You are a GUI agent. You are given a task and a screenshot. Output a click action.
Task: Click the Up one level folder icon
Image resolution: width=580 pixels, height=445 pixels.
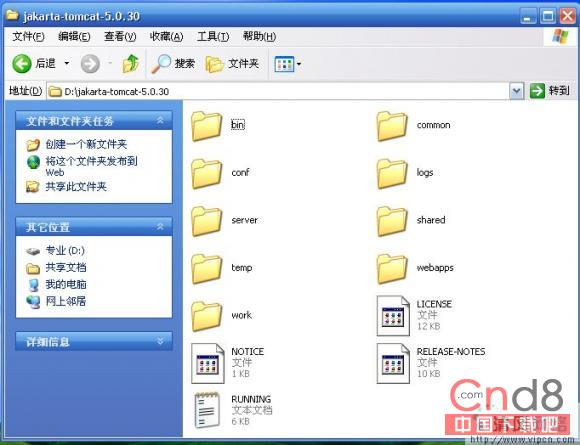130,64
